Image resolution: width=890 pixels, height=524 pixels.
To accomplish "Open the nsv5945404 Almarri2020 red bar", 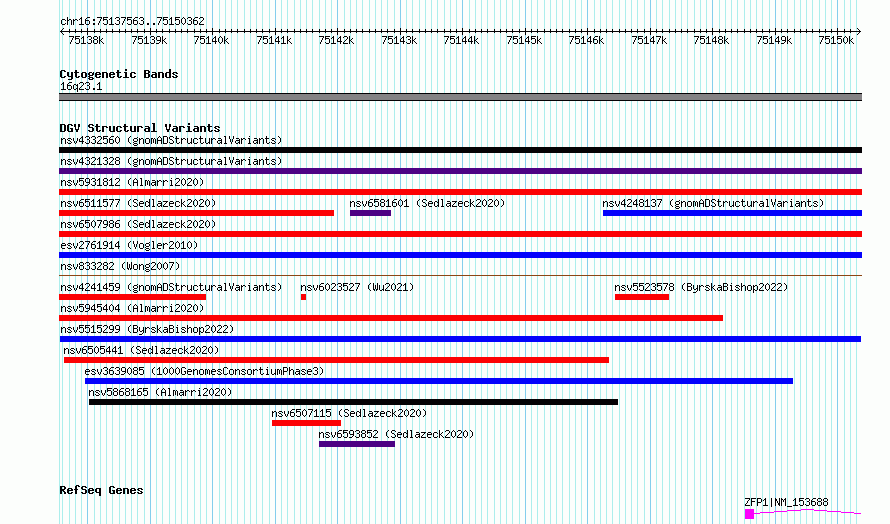I will [x=391, y=318].
